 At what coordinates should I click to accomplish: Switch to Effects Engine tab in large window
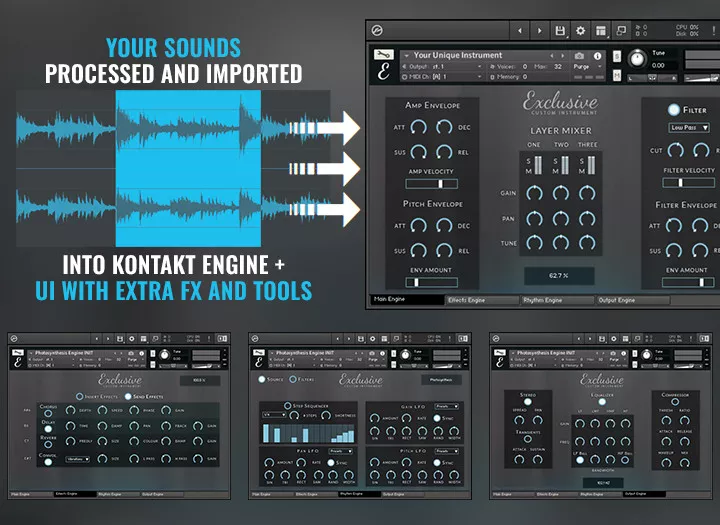483,300
